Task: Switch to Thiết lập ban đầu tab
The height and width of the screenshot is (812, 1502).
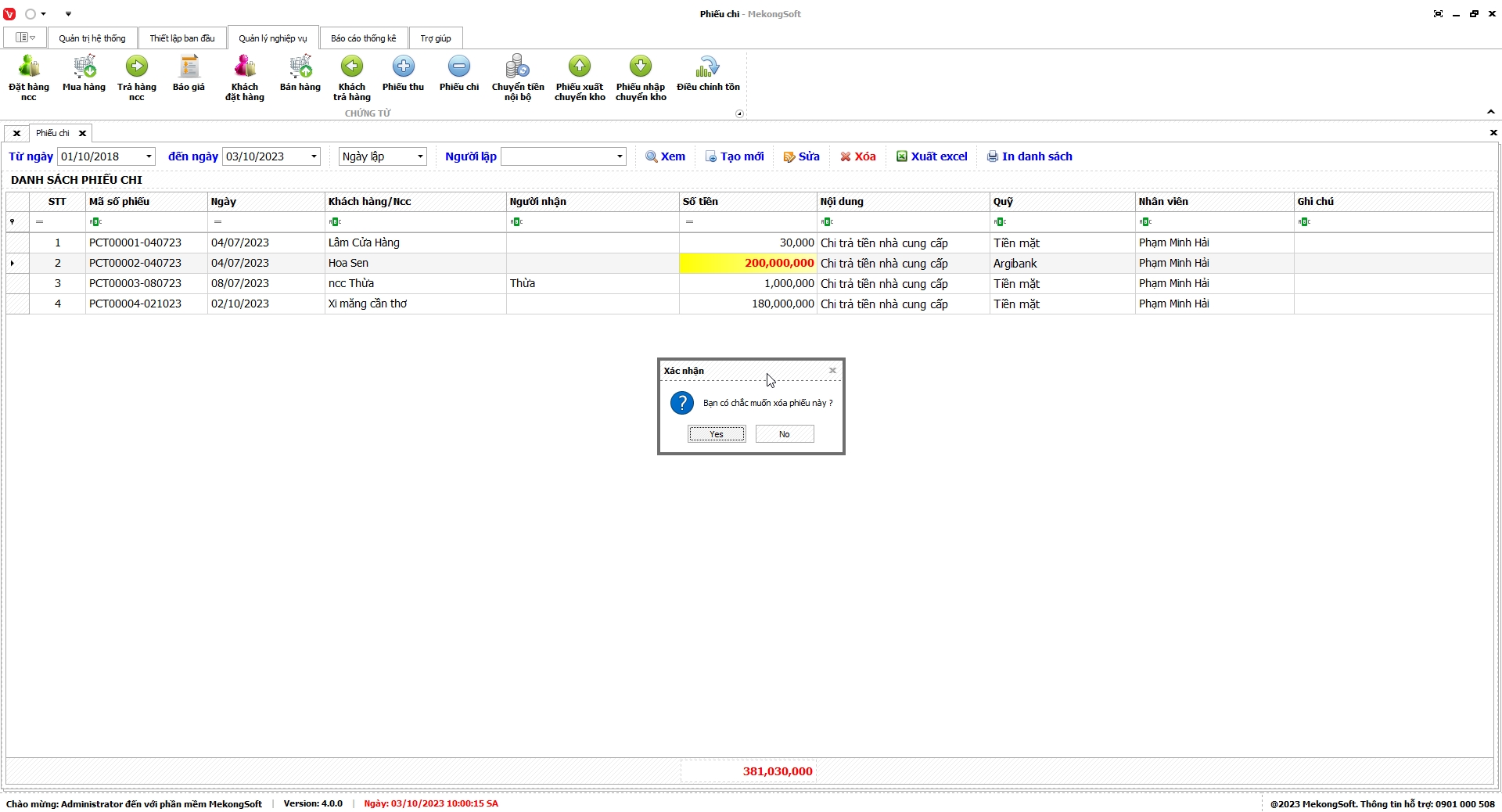Action: [182, 38]
